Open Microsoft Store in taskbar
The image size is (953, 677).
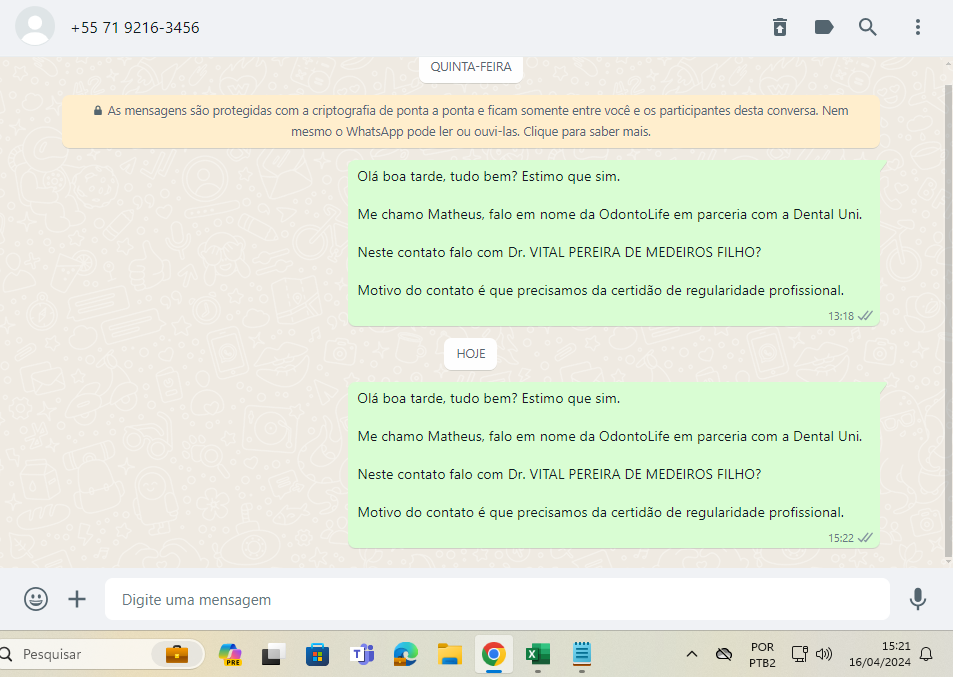pos(317,654)
